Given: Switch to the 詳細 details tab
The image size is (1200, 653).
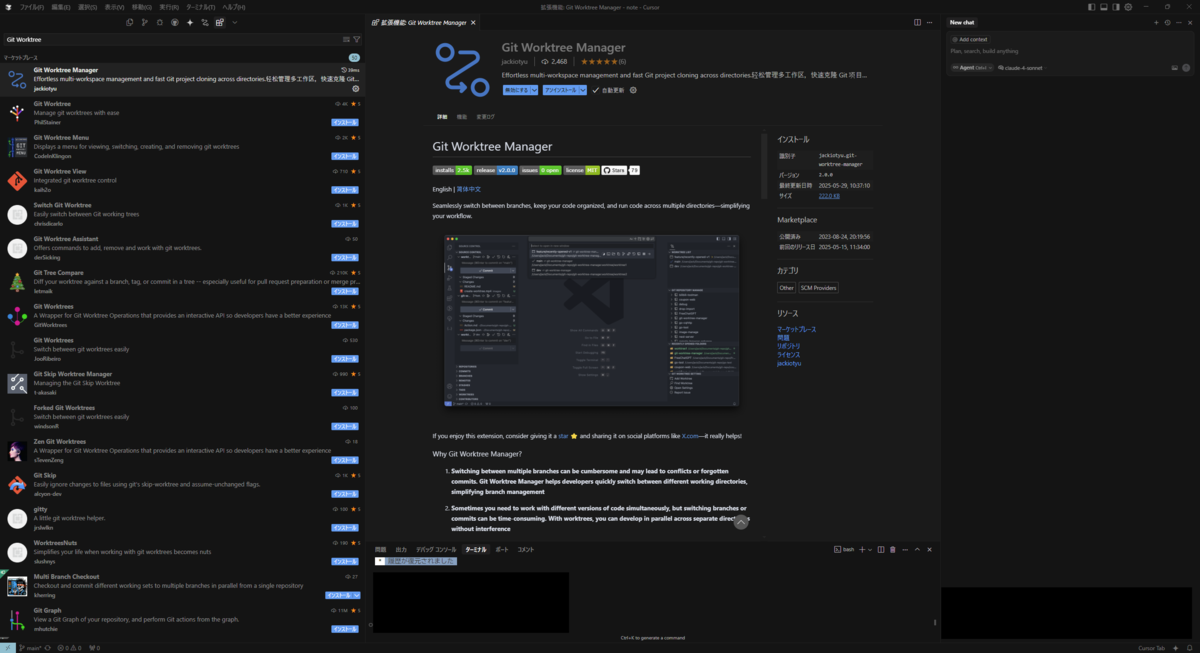Looking at the screenshot, I should coord(442,117).
